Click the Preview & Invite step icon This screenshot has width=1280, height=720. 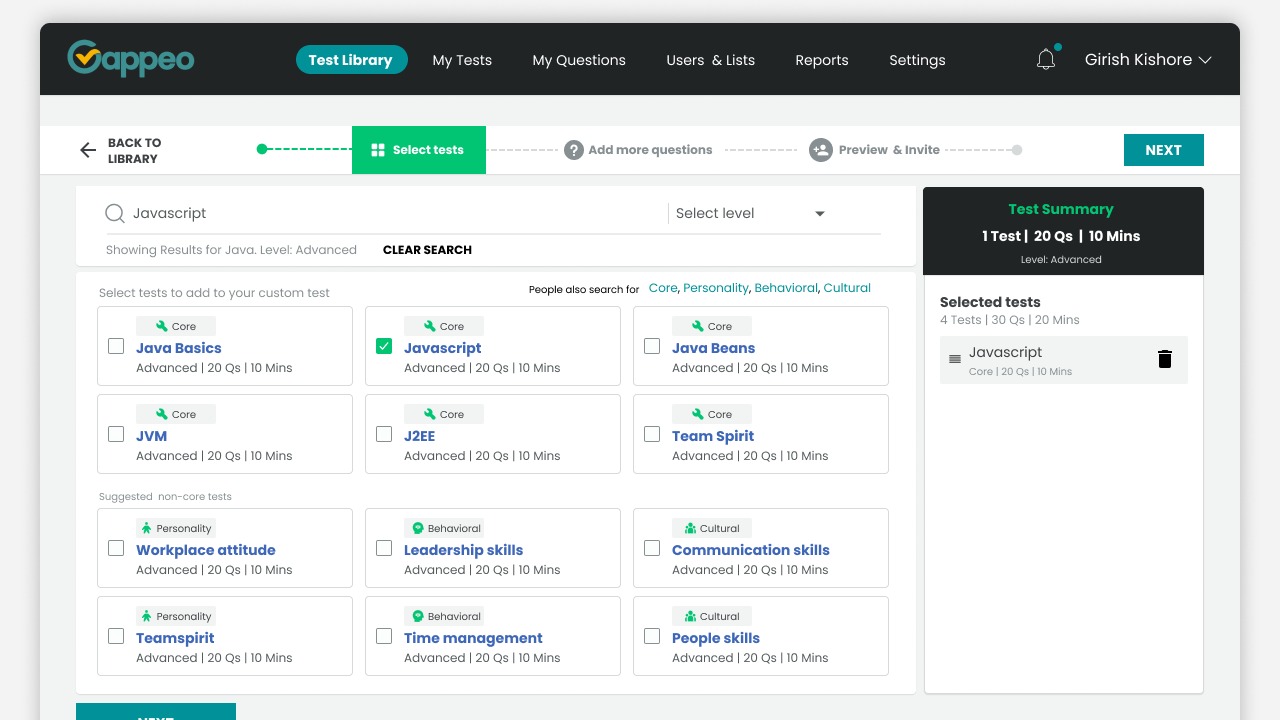point(820,150)
